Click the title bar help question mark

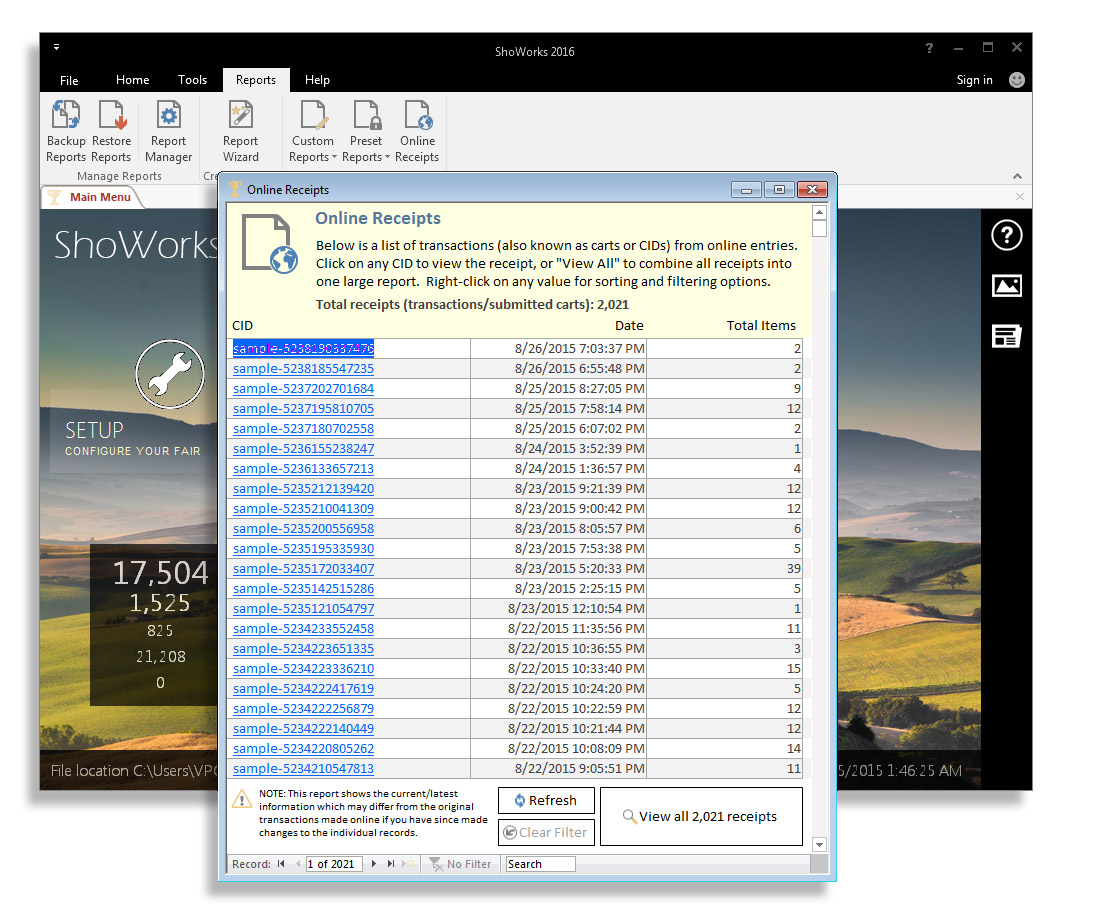point(929,48)
